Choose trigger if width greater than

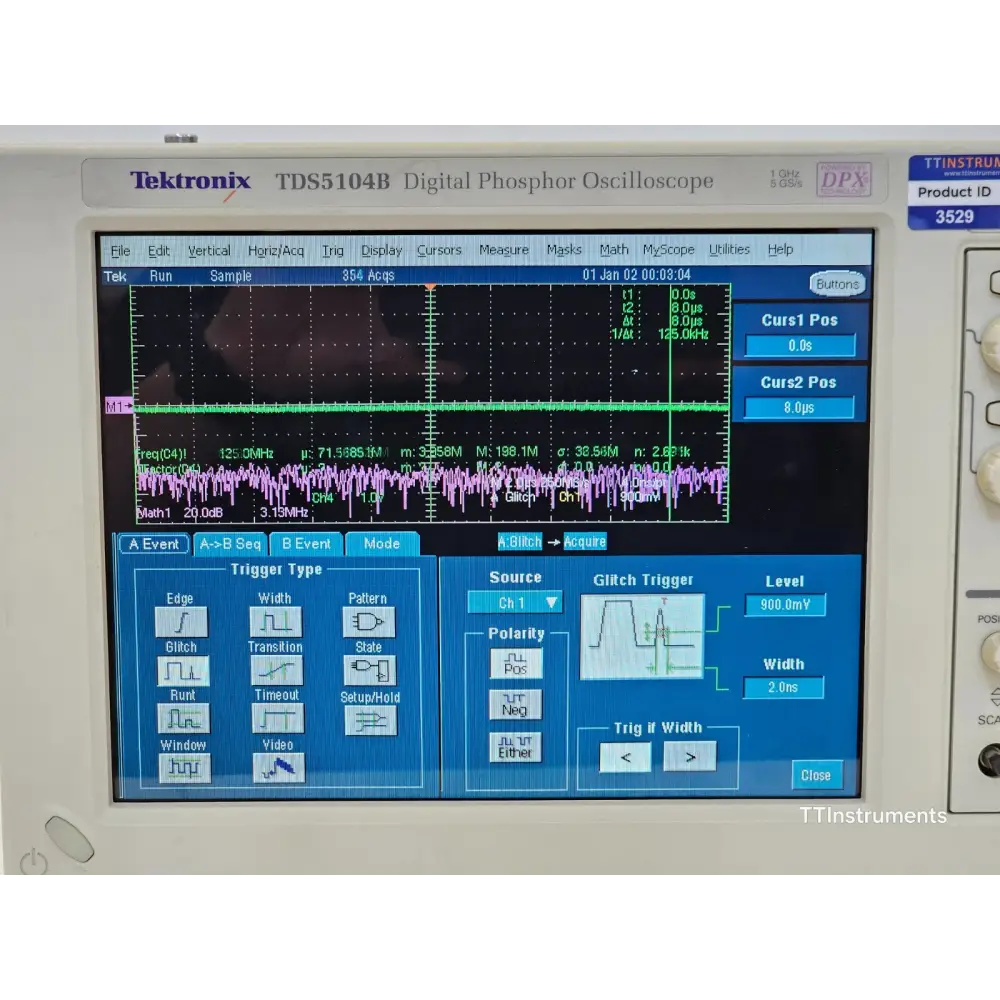(x=689, y=756)
